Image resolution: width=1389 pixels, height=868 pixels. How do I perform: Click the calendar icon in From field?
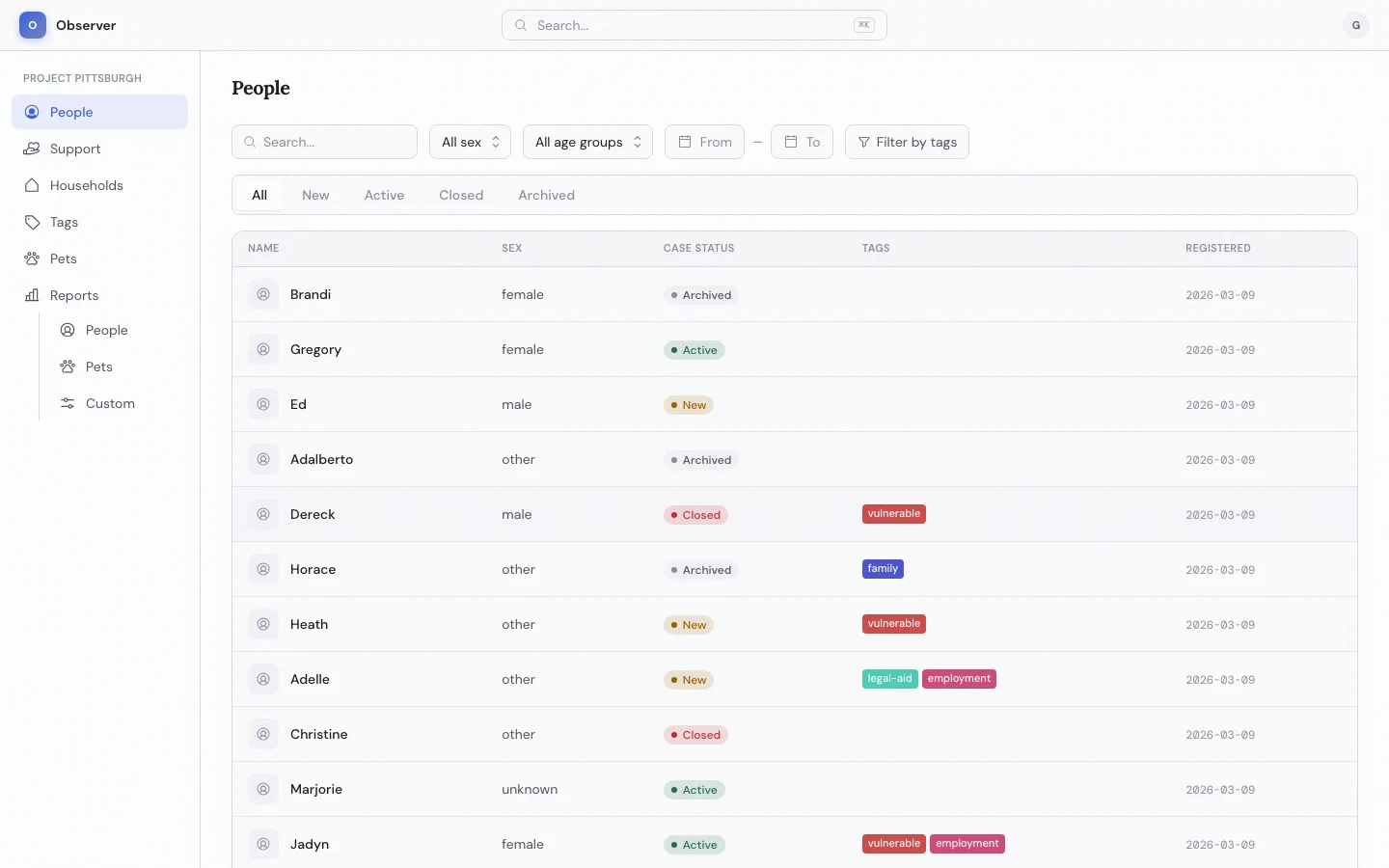685,142
